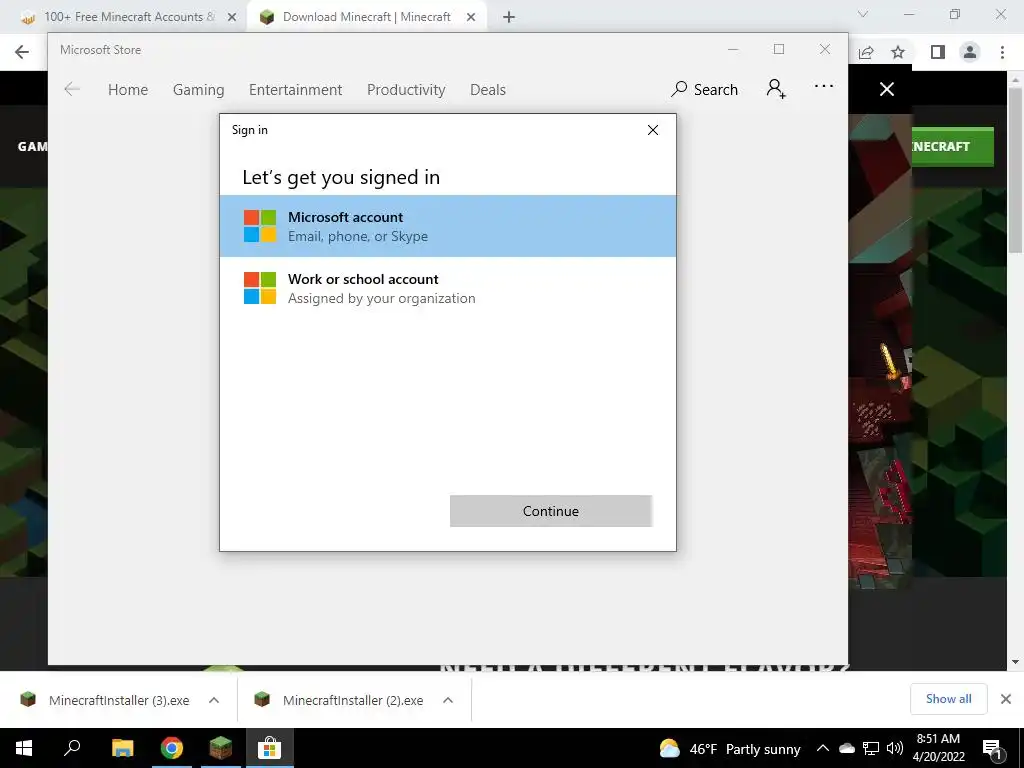Click the add account person icon
The height and width of the screenshot is (768, 1024).
[776, 89]
